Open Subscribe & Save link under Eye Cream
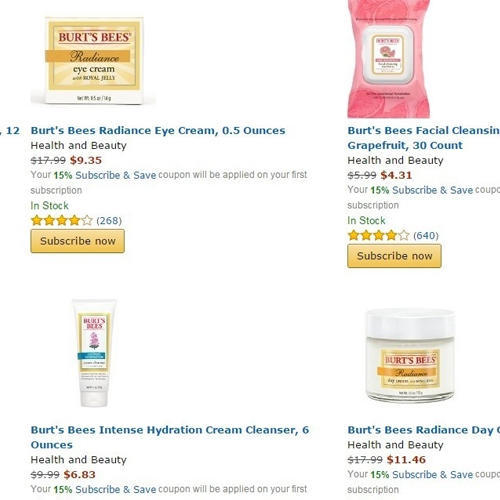 coord(116,175)
